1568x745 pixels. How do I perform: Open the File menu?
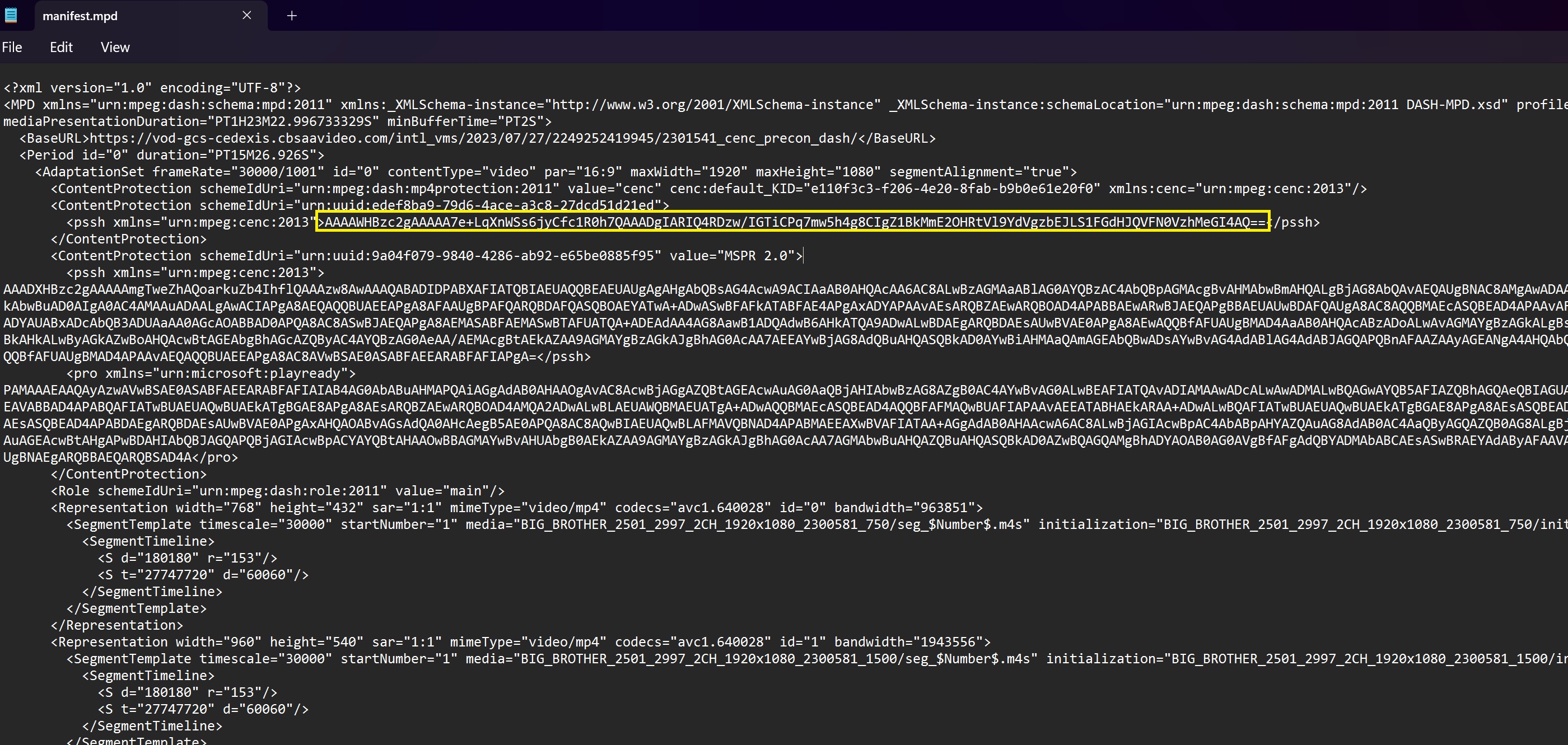pyautogui.click(x=12, y=48)
